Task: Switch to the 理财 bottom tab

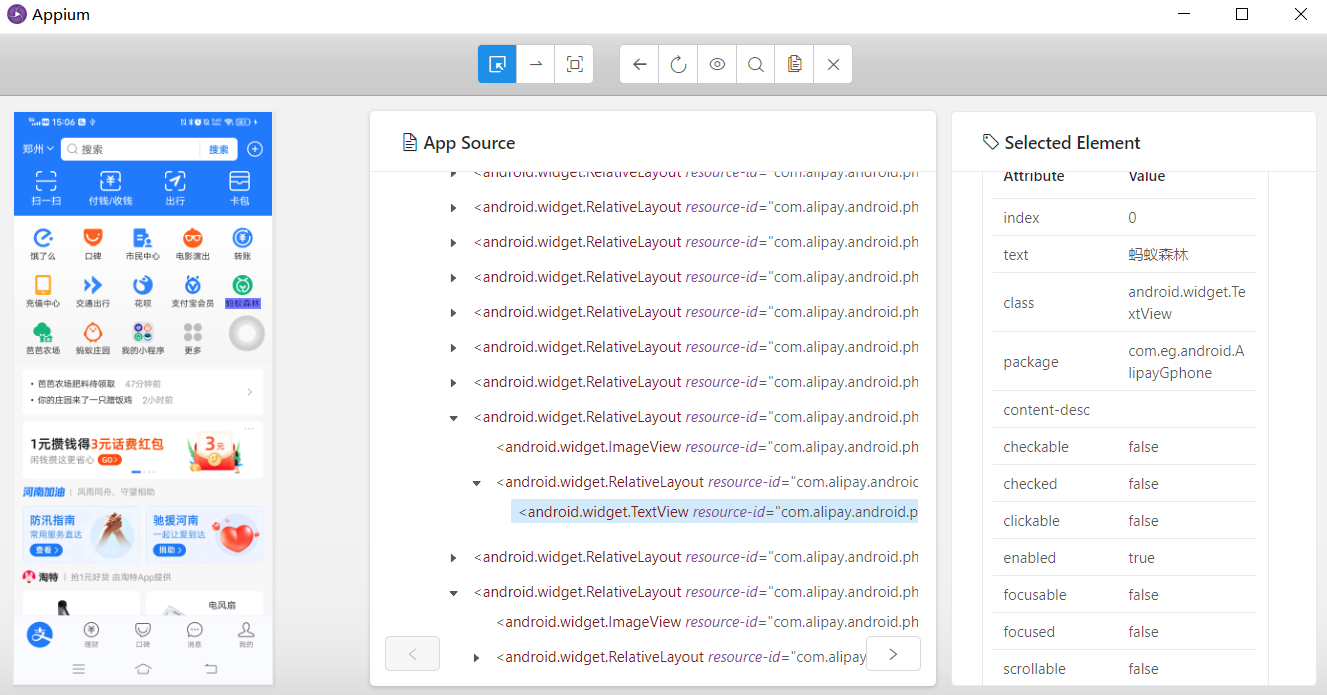Action: 91,634
